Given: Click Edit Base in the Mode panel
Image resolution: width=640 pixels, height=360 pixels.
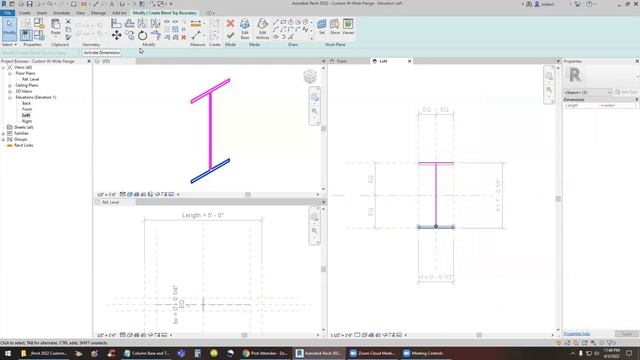Looking at the screenshot, I should pyautogui.click(x=245, y=29).
